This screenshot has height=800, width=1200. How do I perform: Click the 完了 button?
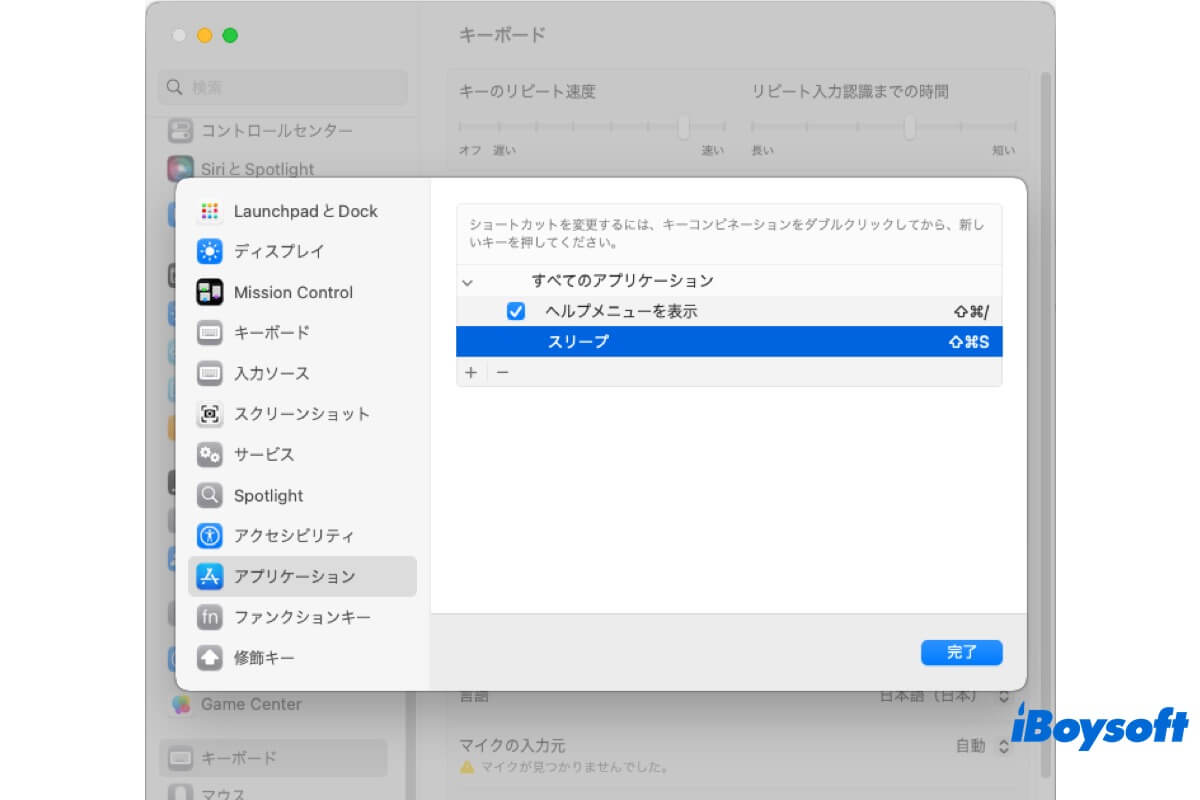coord(961,653)
